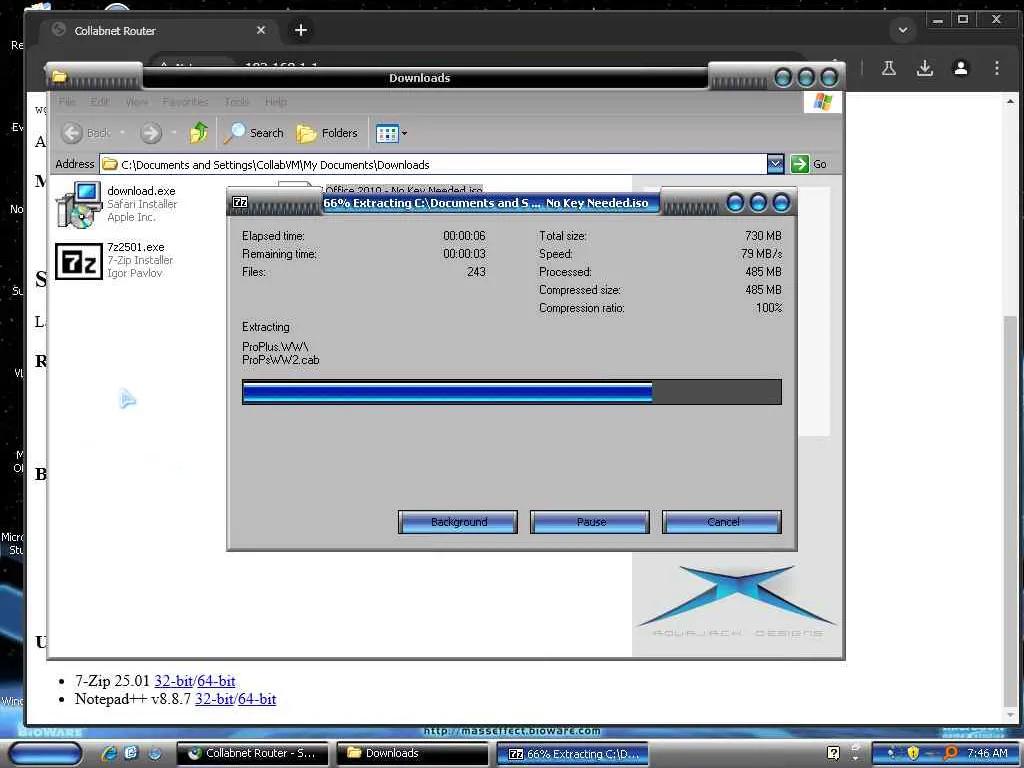
Task: Open the Favorites menu in Downloads
Action: pos(185,102)
